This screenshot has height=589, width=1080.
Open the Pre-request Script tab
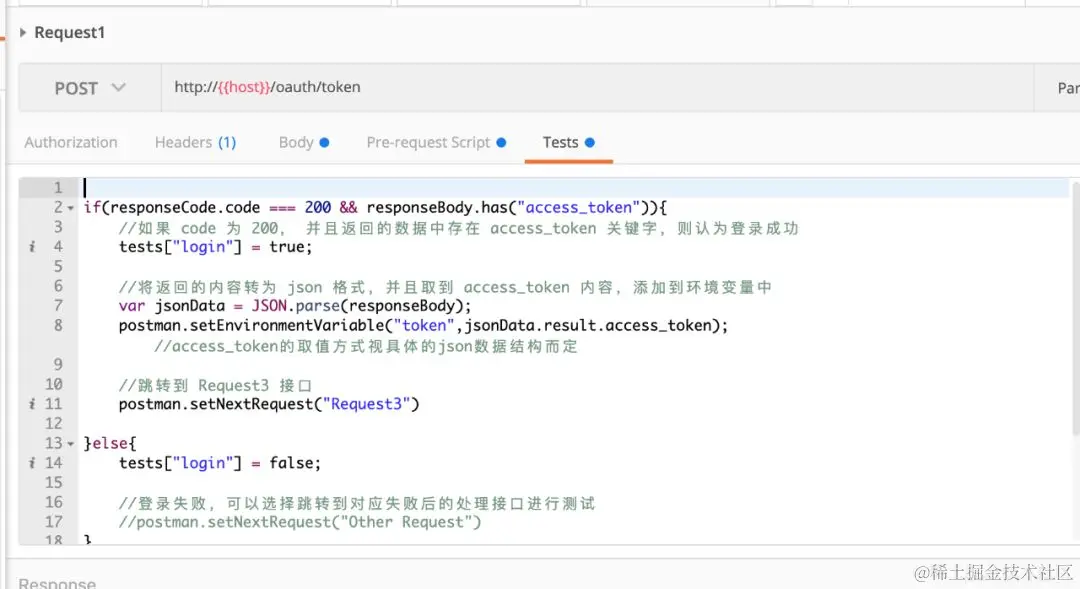tap(428, 143)
